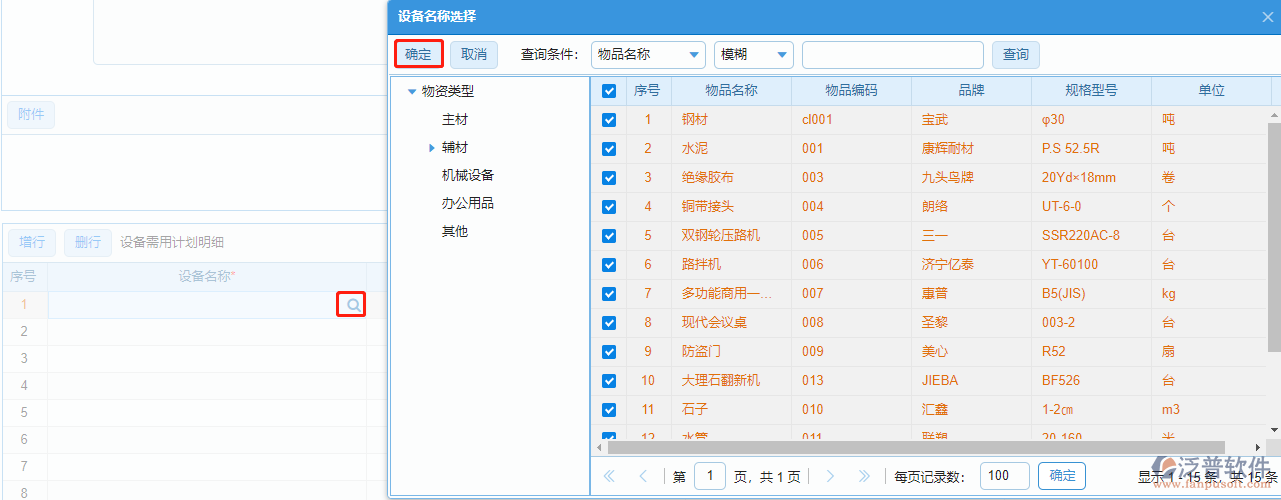Click row 2 in the background plan grid
The width and height of the screenshot is (1281, 500).
click(x=194, y=331)
